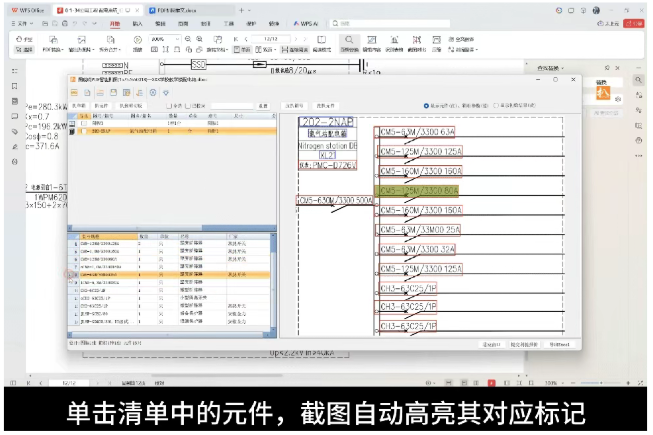Tick the checkbox in first table row
This screenshot has height=435, width=653.
click(x=84, y=123)
